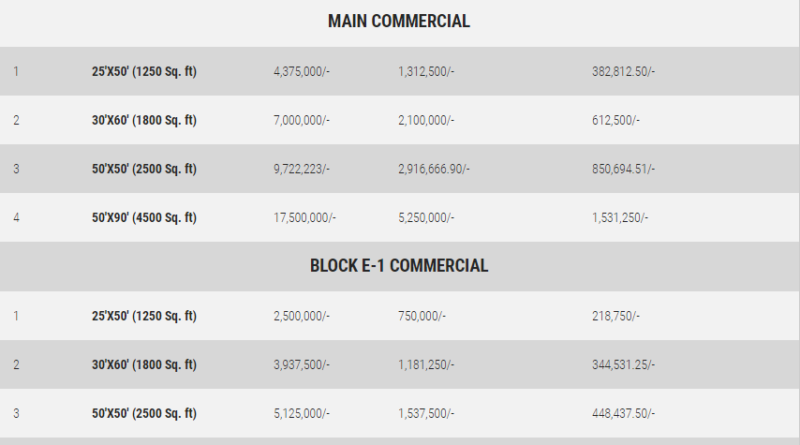Click the 382,812.50/- value

point(623,72)
